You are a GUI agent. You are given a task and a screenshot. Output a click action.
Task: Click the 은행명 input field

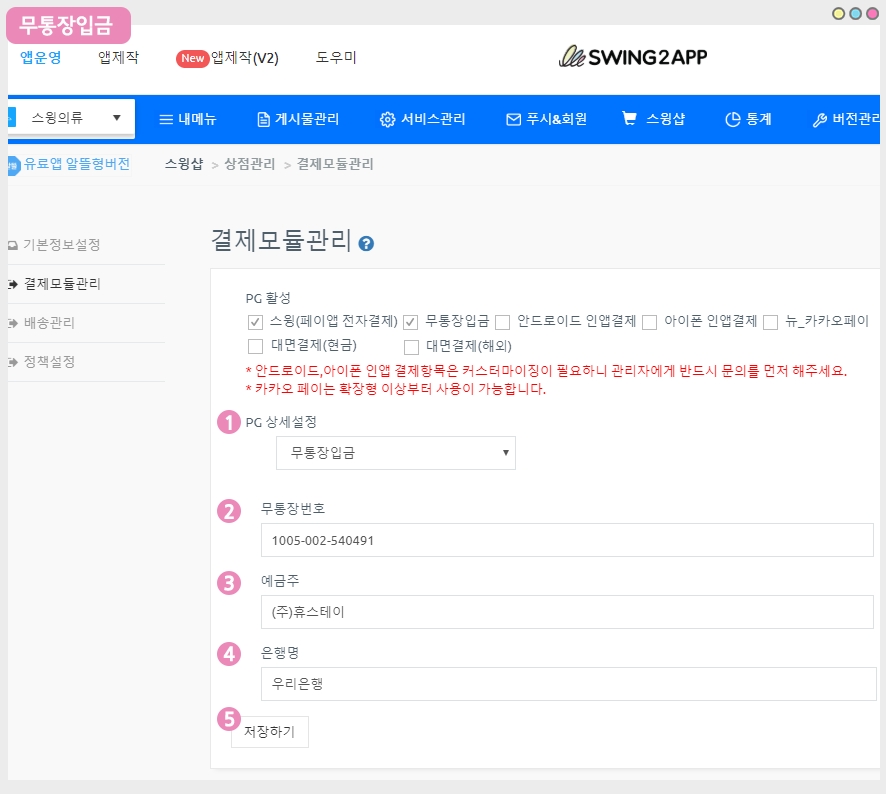[x=568, y=684]
